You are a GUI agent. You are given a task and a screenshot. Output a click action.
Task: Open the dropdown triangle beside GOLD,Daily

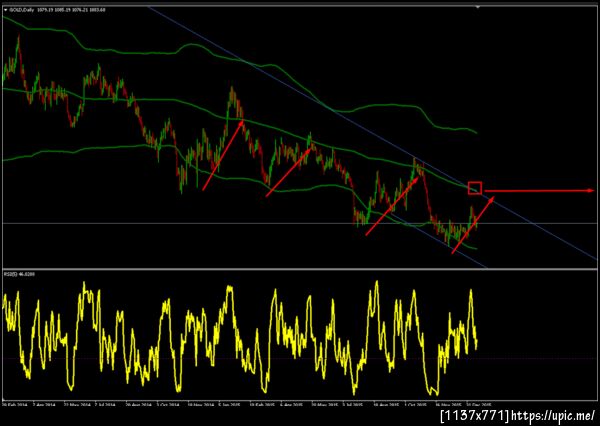(6, 10)
